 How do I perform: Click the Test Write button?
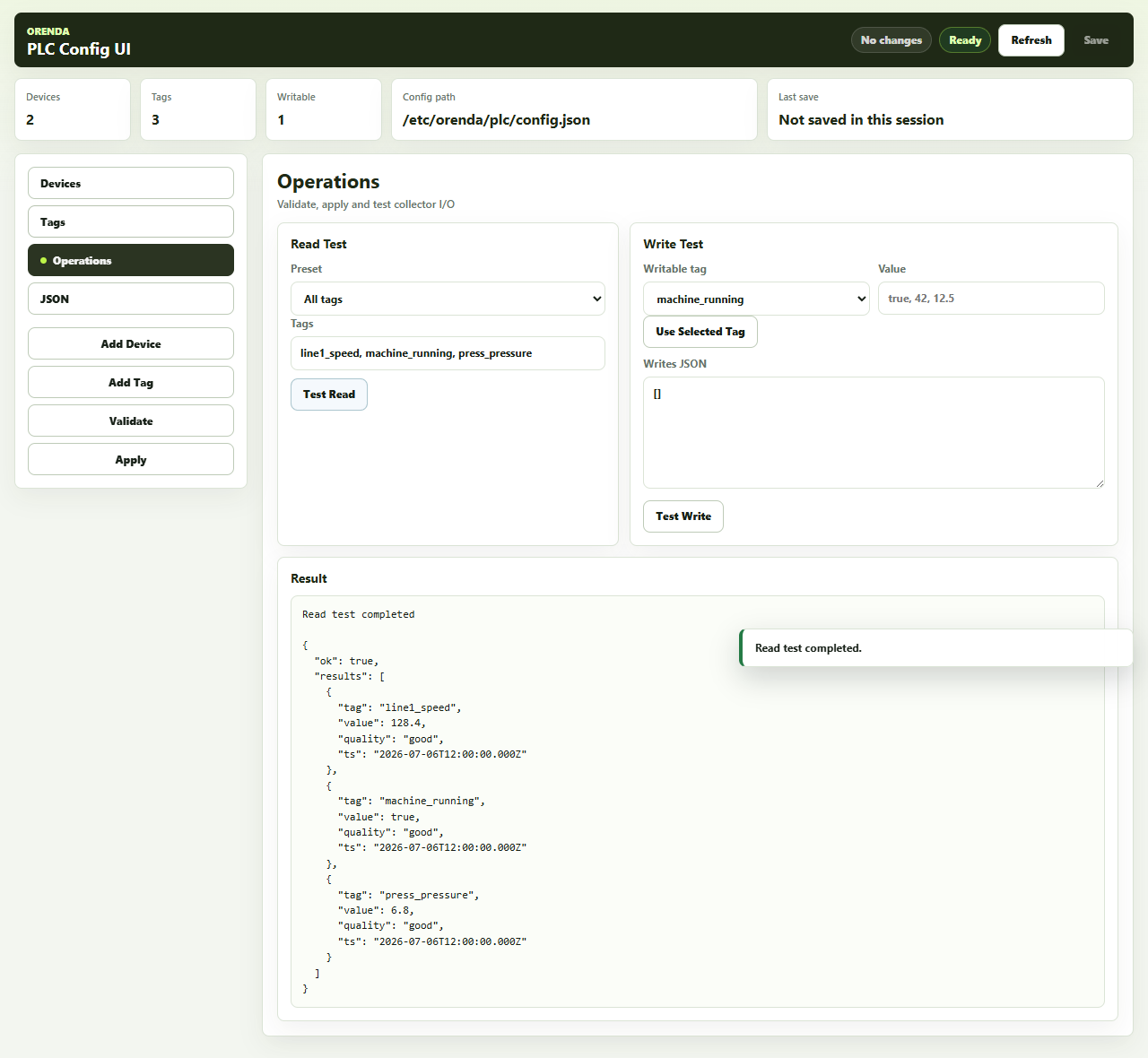683,516
